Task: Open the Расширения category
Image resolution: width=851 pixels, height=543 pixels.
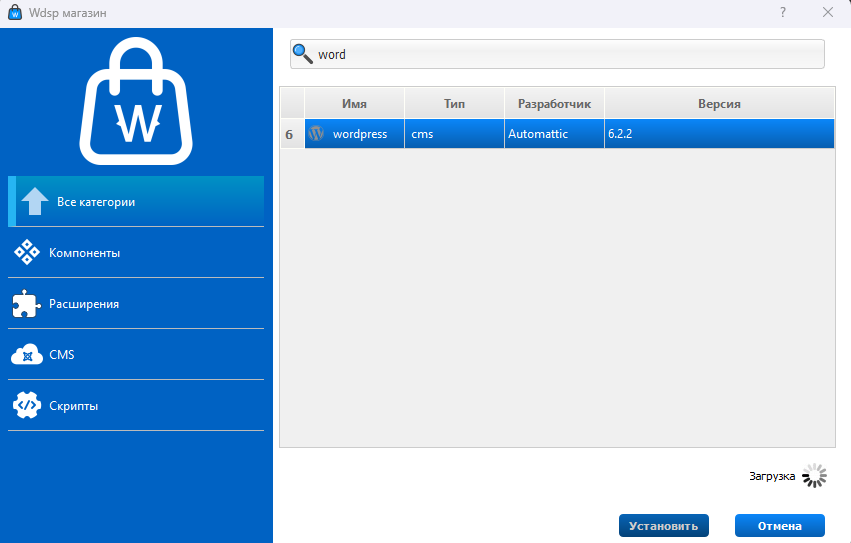Action: [x=136, y=304]
